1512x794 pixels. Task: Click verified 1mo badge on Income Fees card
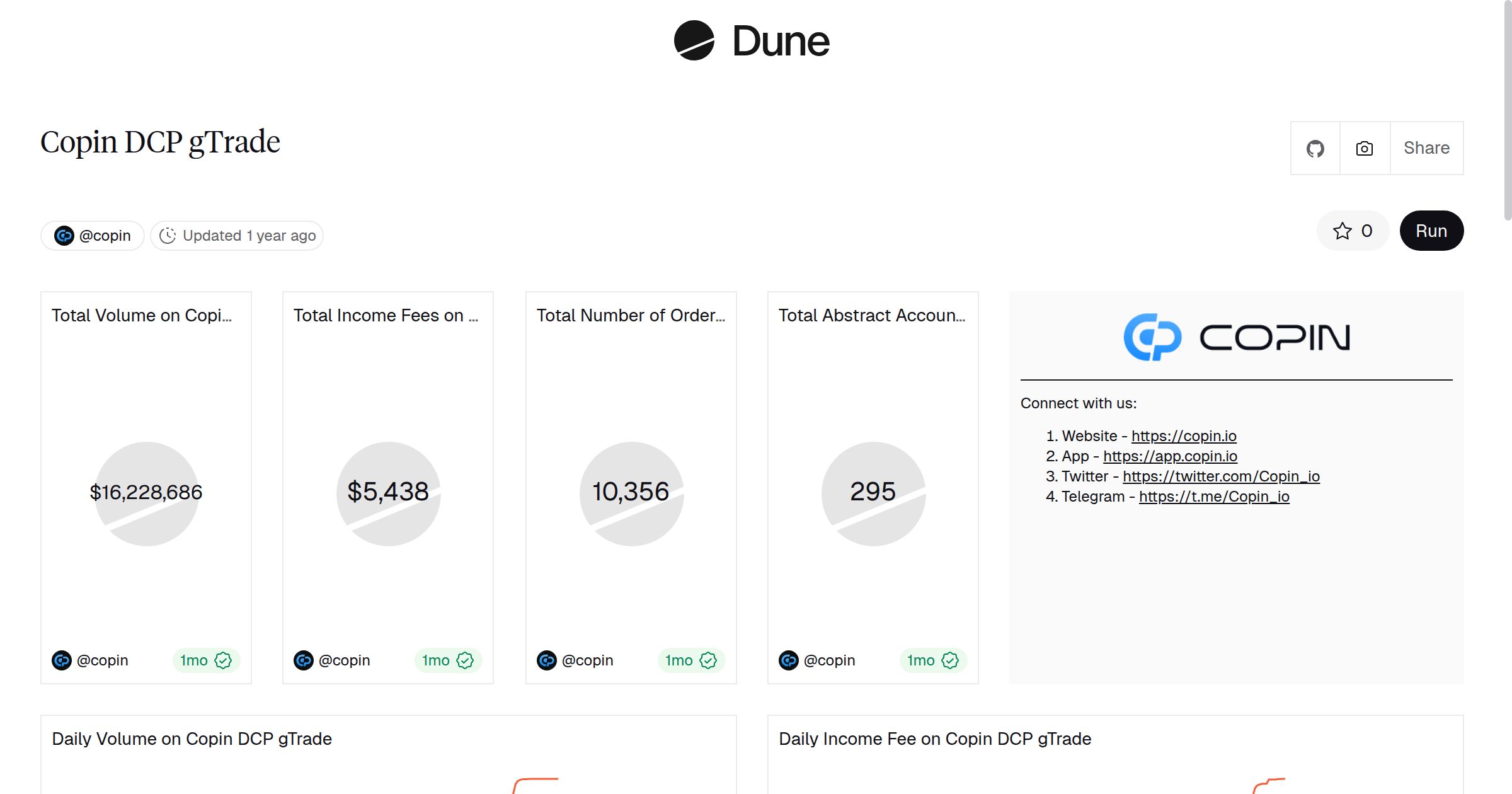tap(447, 660)
